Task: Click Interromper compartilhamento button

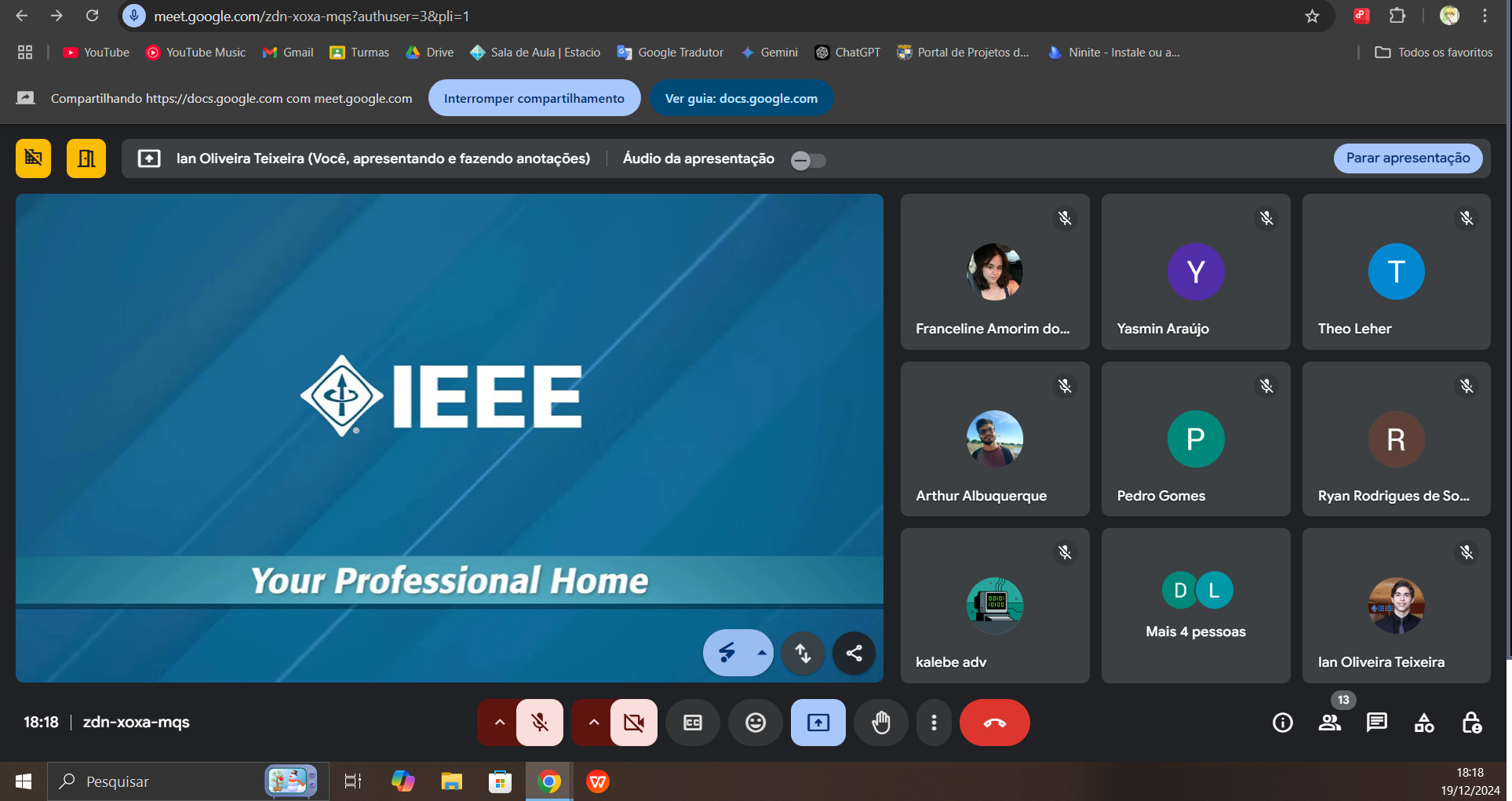Action: click(x=534, y=98)
